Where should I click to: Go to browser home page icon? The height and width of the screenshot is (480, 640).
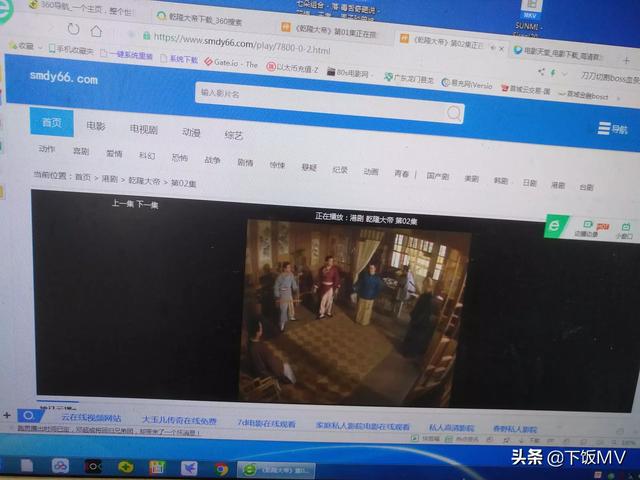point(96,31)
